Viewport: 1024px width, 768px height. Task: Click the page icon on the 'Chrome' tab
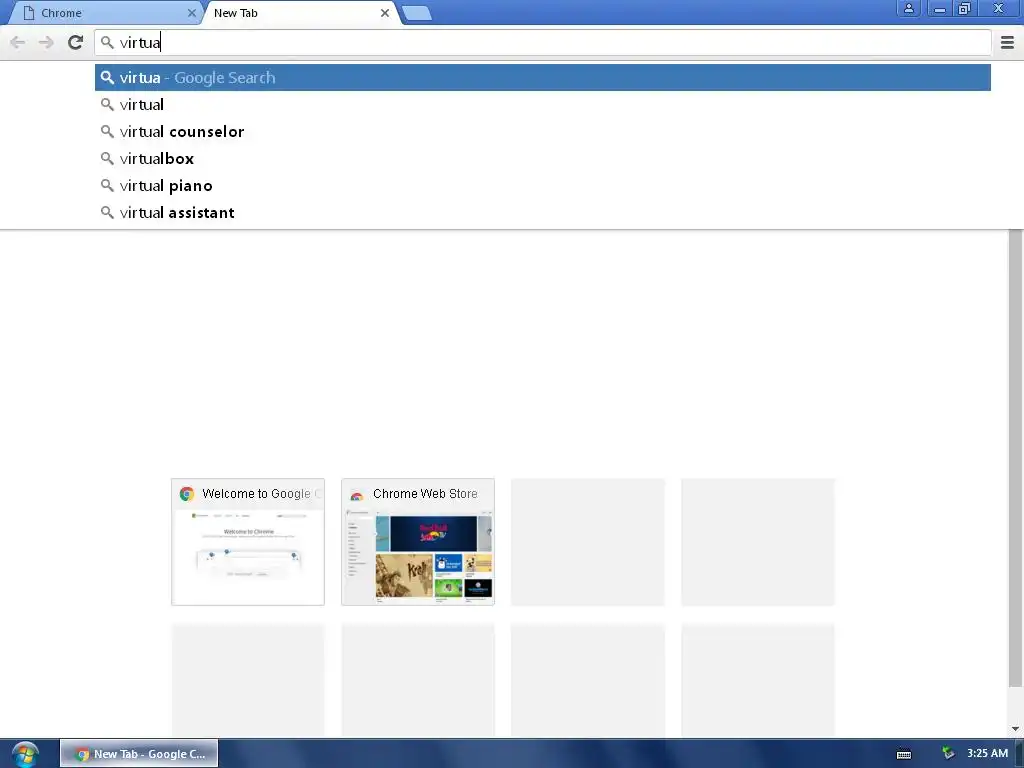click(x=28, y=12)
